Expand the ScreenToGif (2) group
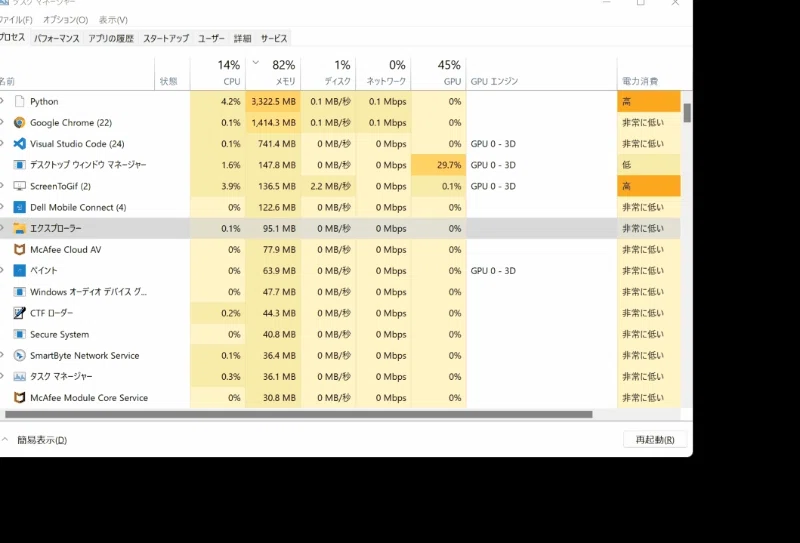The width and height of the screenshot is (800, 543). 2,186
